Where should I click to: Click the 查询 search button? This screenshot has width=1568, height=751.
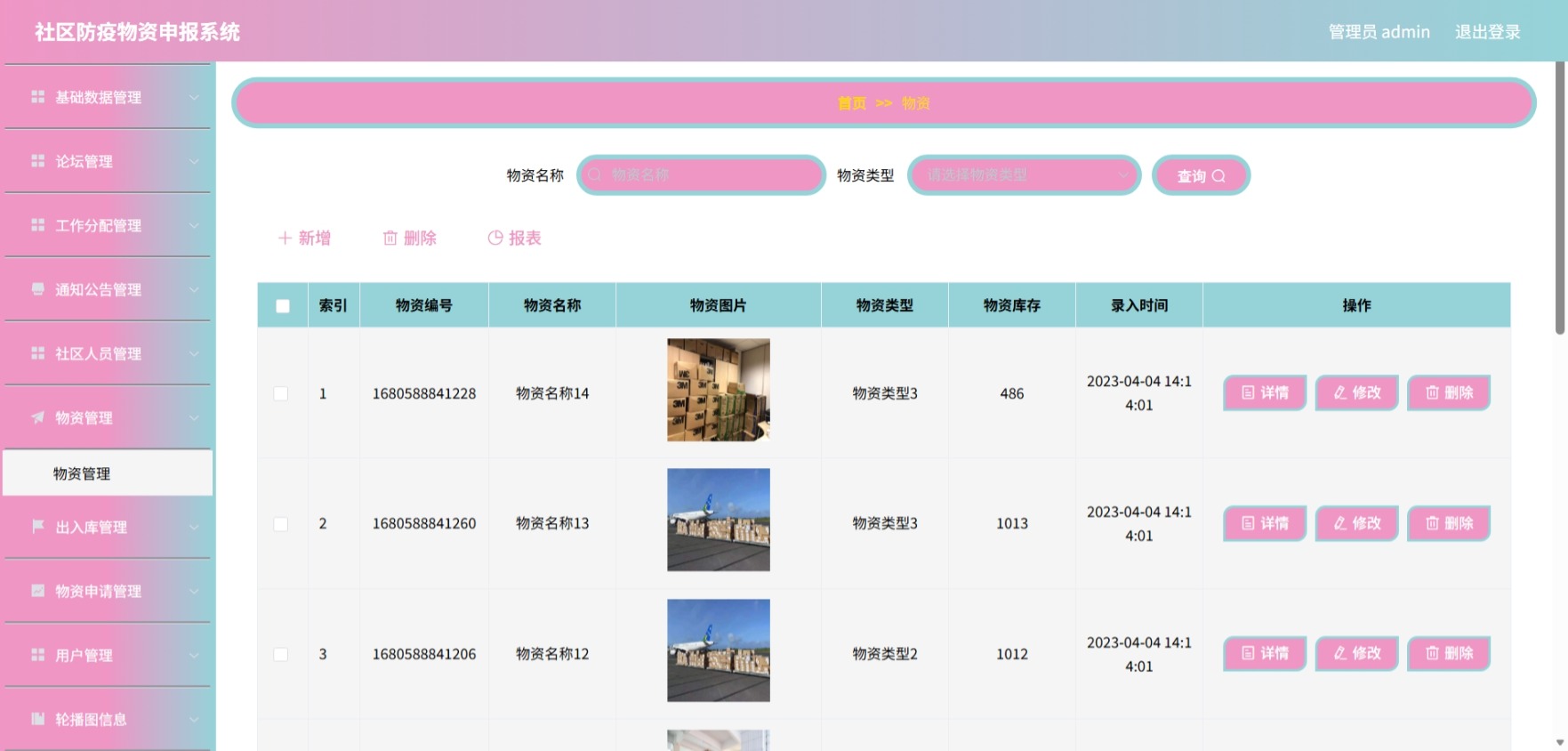point(1201,175)
